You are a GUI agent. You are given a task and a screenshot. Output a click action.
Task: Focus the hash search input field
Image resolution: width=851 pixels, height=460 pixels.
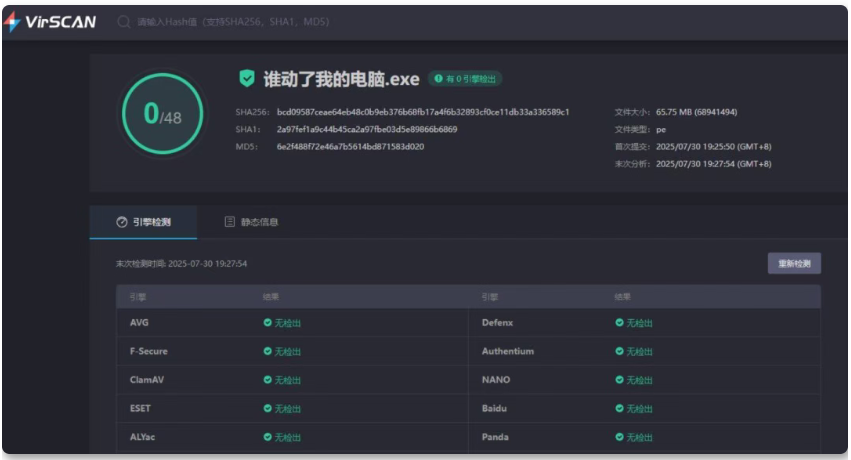point(233,22)
